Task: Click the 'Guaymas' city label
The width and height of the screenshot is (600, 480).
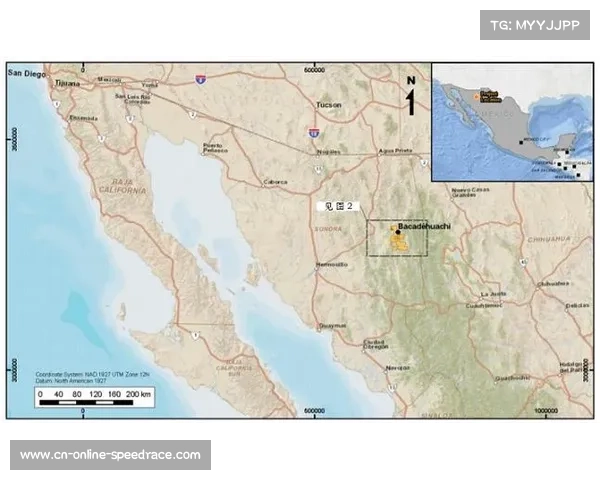Action: (x=333, y=326)
